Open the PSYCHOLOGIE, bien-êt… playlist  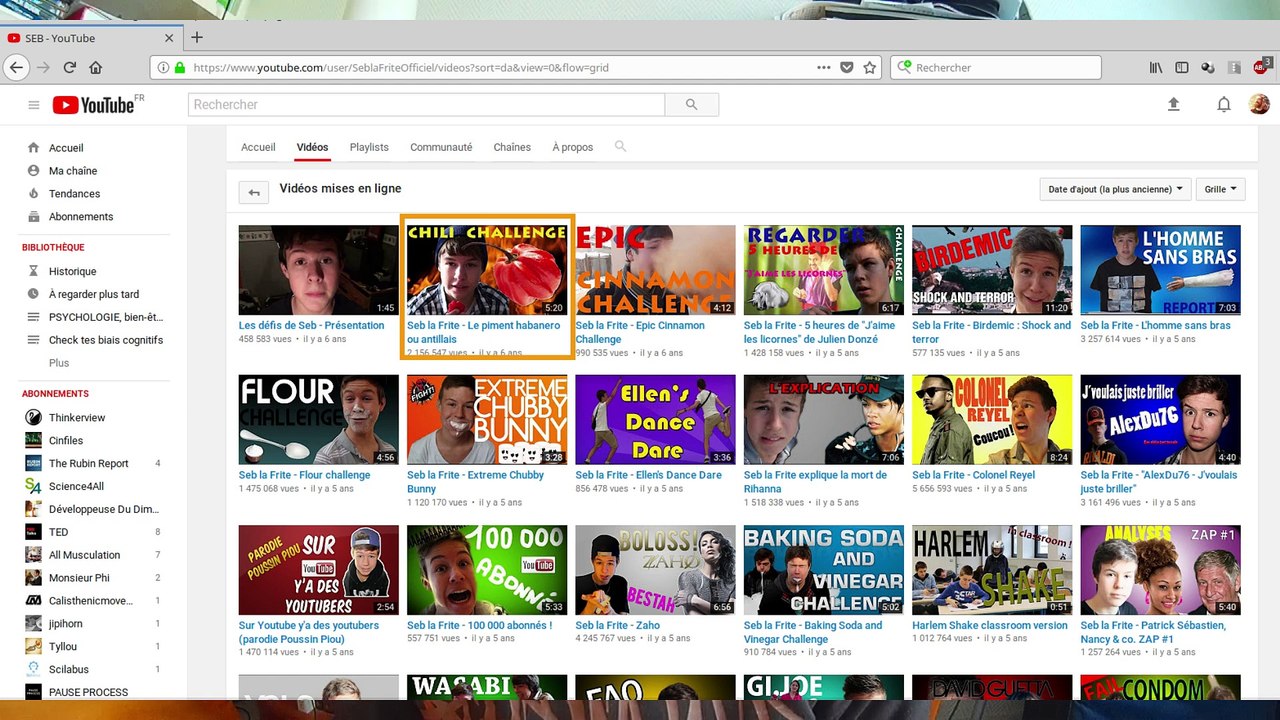point(105,318)
